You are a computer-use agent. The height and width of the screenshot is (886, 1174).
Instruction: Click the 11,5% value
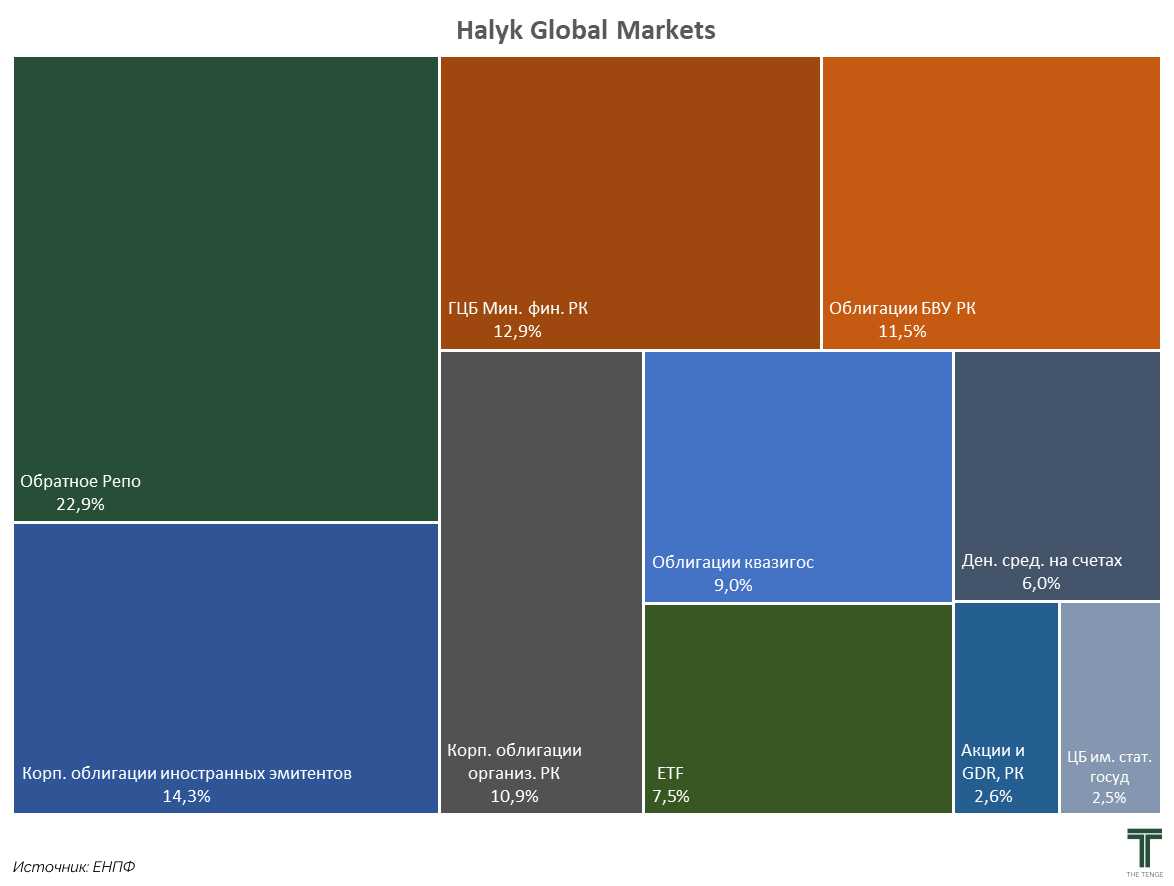902,331
